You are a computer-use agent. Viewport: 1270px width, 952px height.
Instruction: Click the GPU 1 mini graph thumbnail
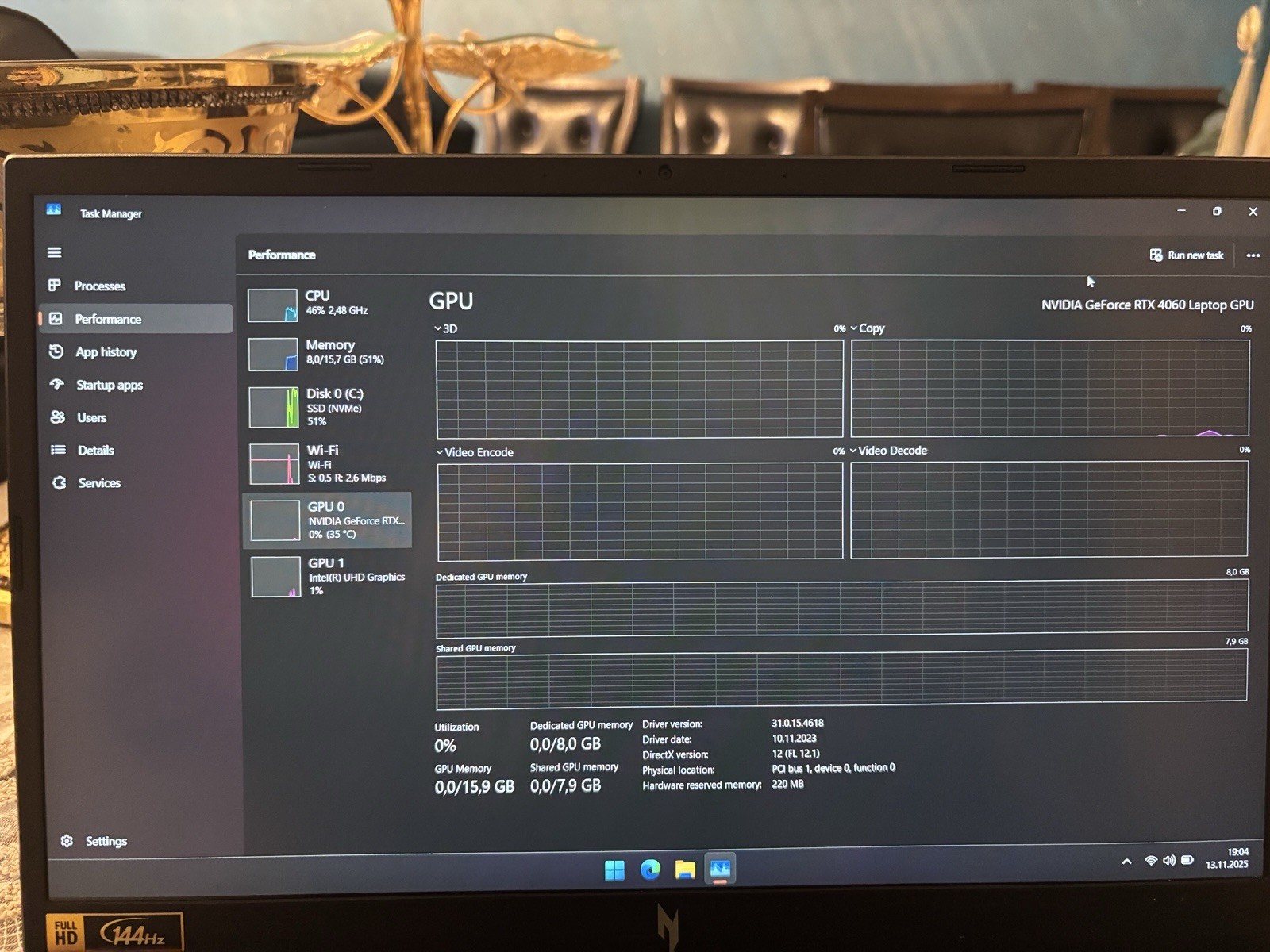tap(276, 577)
